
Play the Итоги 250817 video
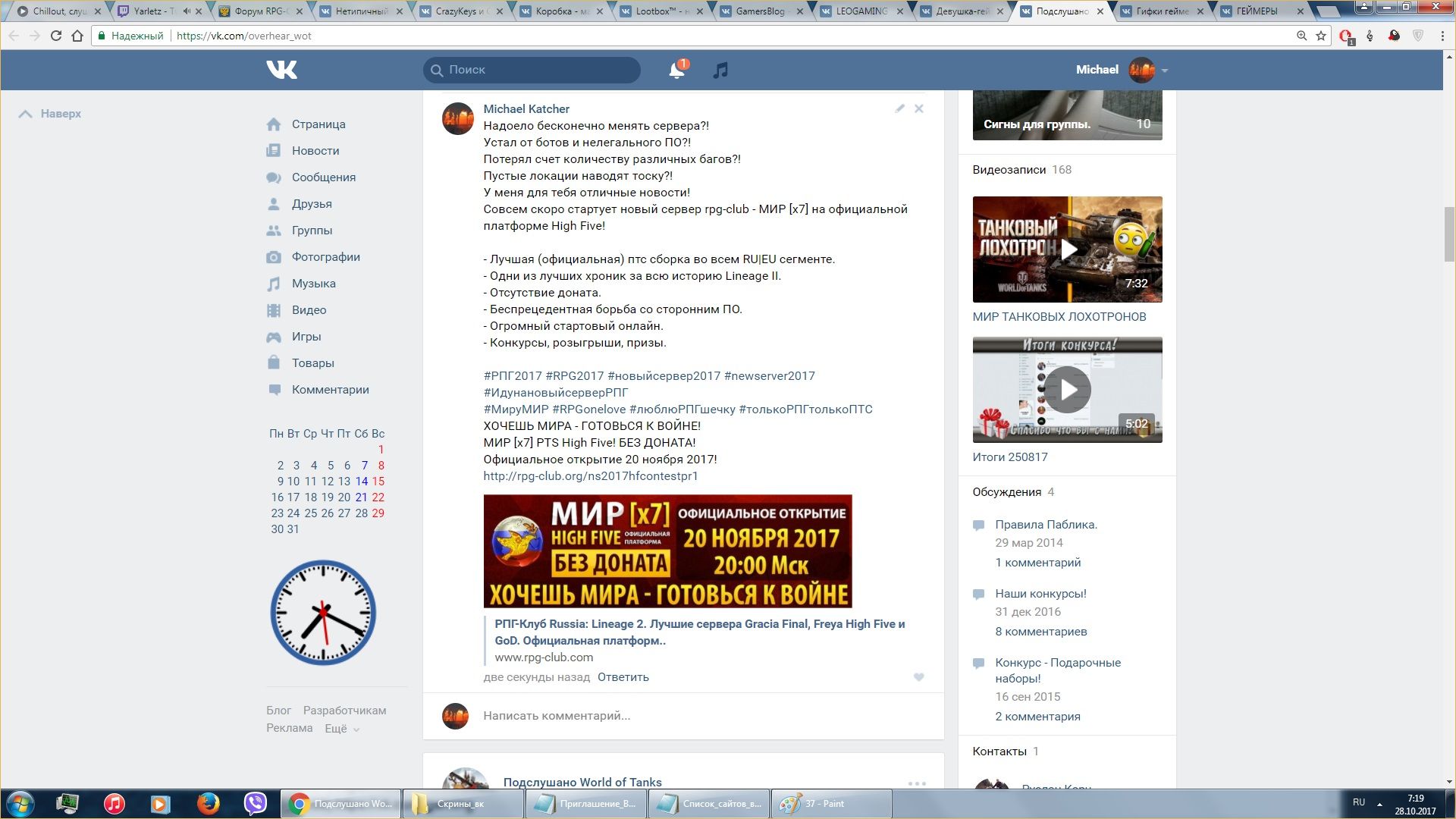point(1068,390)
